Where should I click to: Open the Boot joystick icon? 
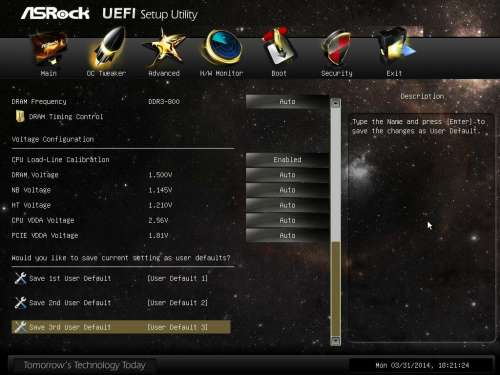pyautogui.click(x=279, y=46)
